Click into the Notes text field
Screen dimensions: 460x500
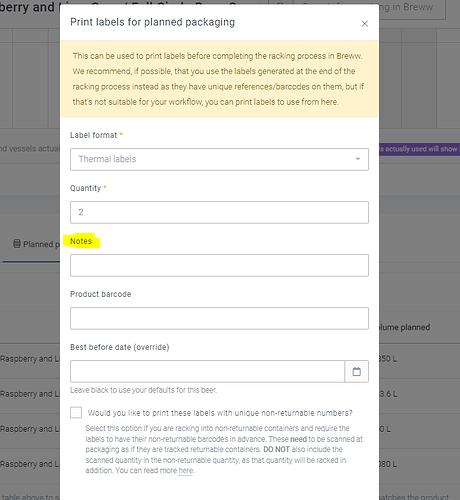[x=219, y=265]
